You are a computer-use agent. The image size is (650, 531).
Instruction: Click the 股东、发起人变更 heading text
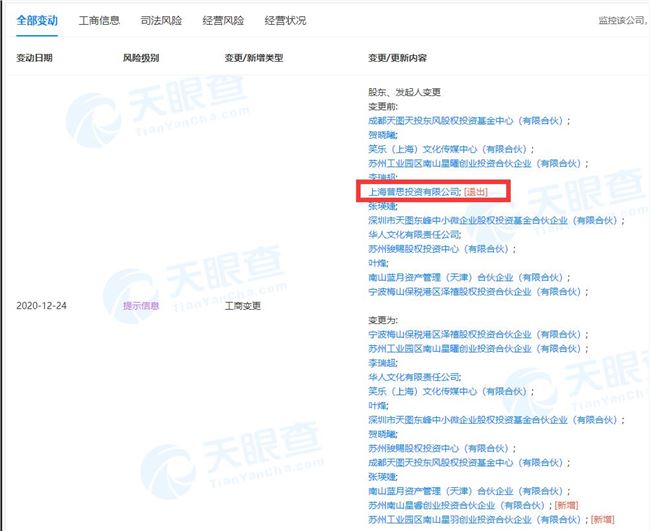405,92
